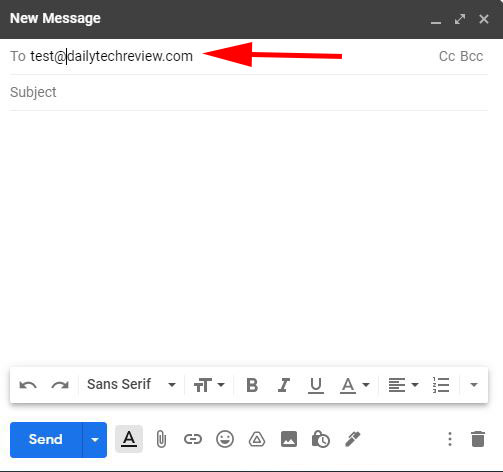
Task: Open the send options dropdown arrow
Action: coord(95,440)
